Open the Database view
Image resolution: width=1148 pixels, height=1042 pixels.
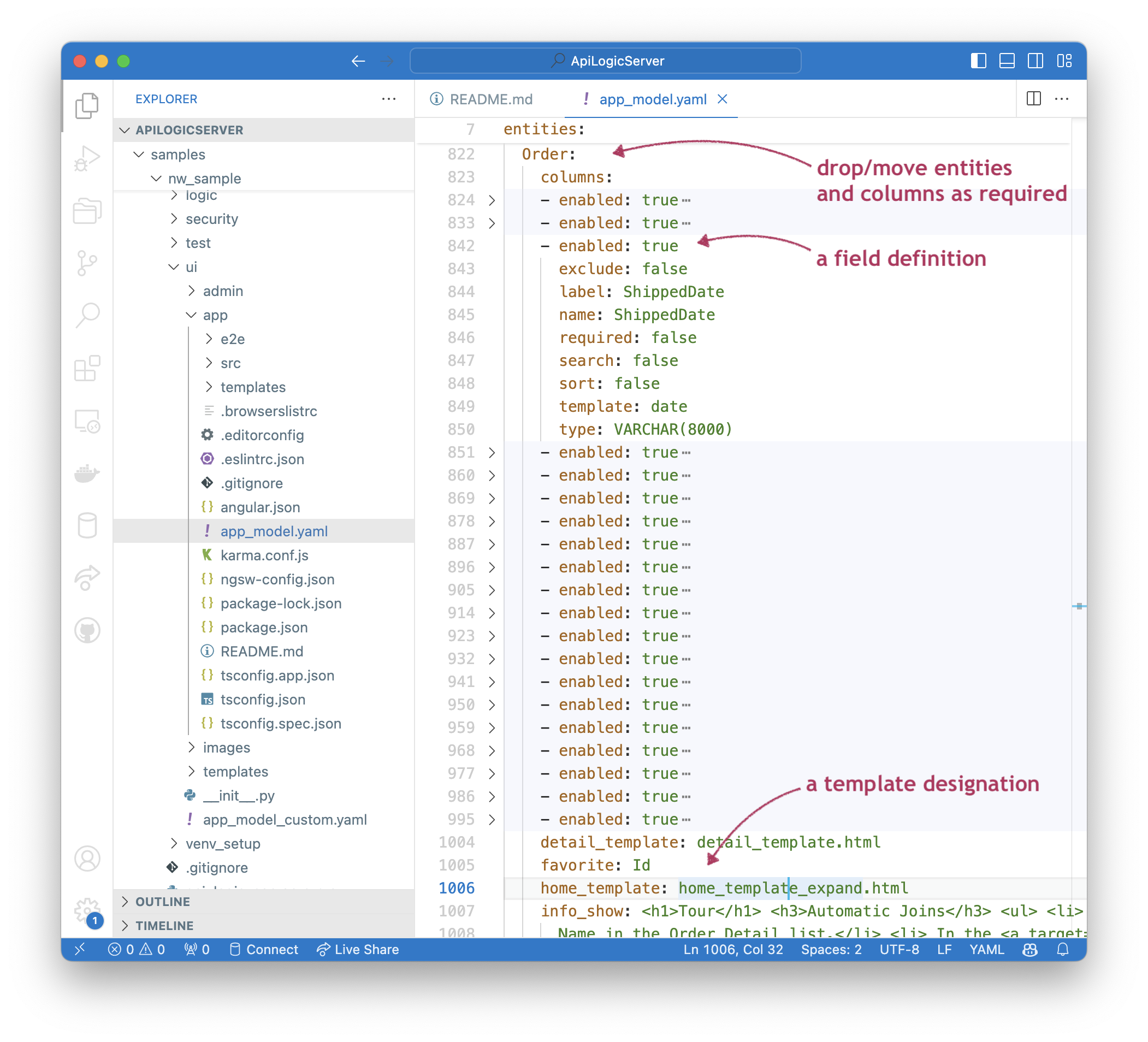(x=87, y=525)
